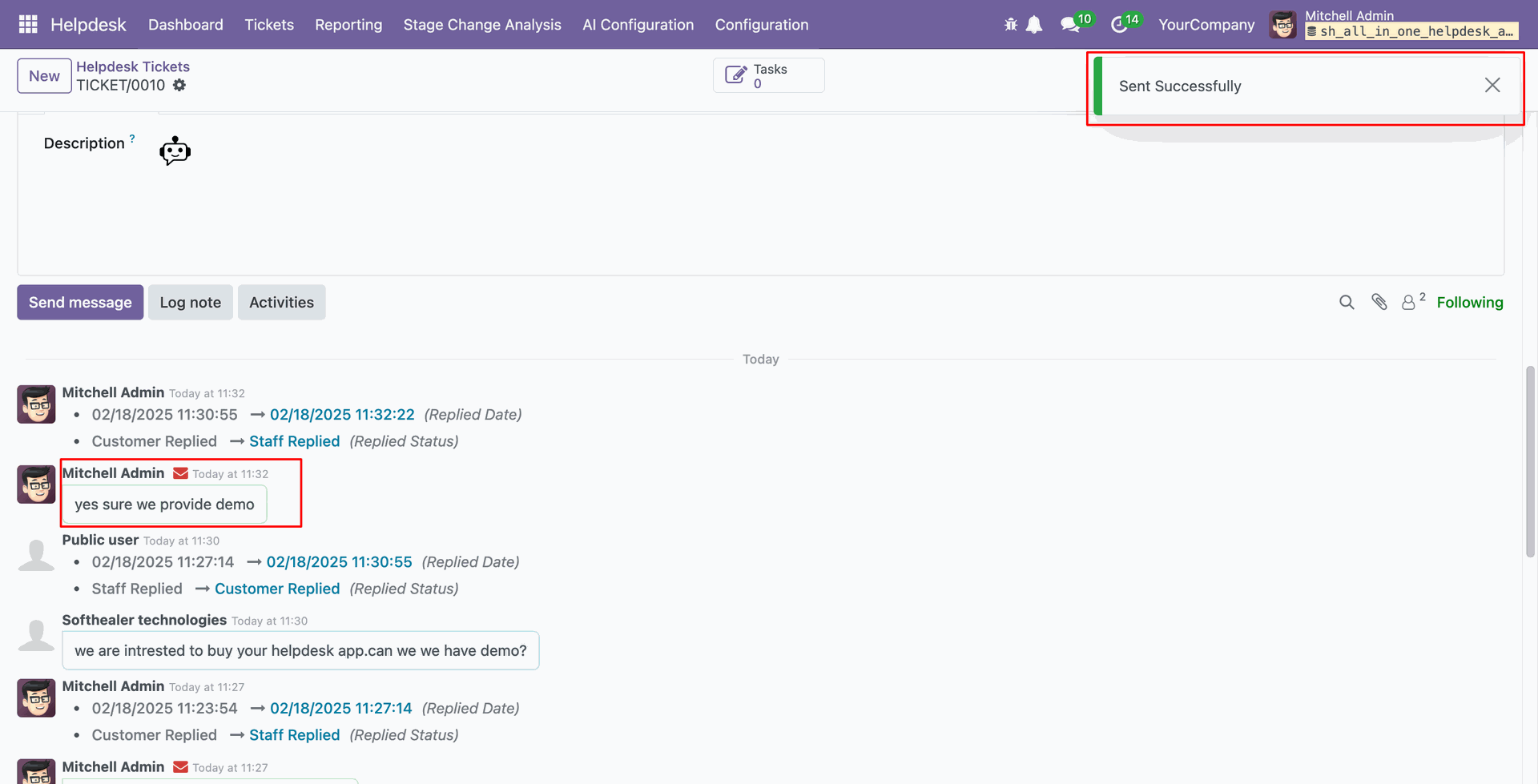1538x784 pixels.
Task: Open the apps grid menu icon
Action: [x=28, y=25]
